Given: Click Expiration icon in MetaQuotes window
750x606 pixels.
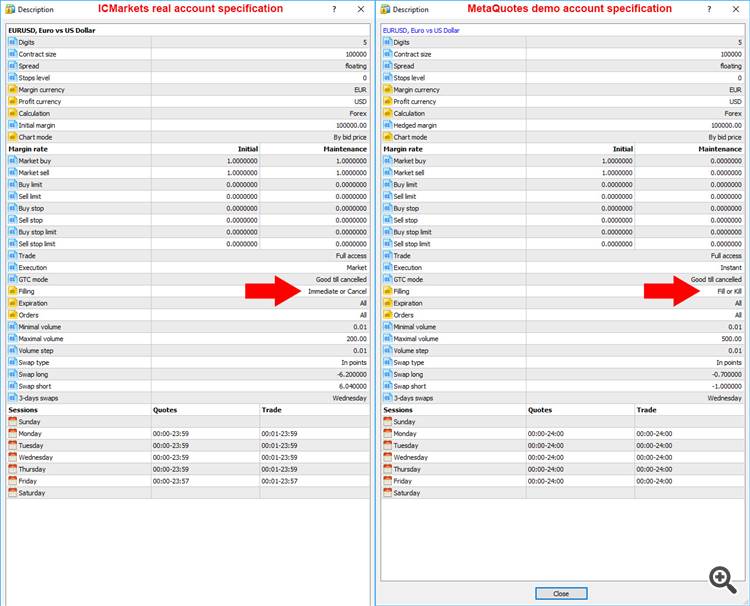Looking at the screenshot, I should pos(387,303).
